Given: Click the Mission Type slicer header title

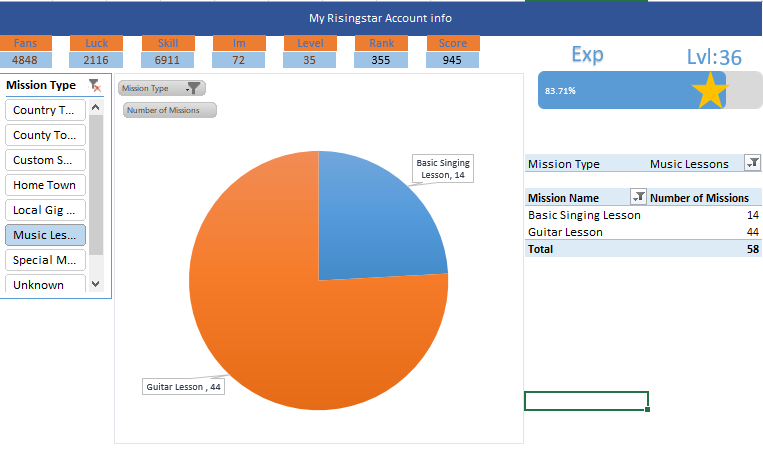Looking at the screenshot, I should tap(41, 85).
